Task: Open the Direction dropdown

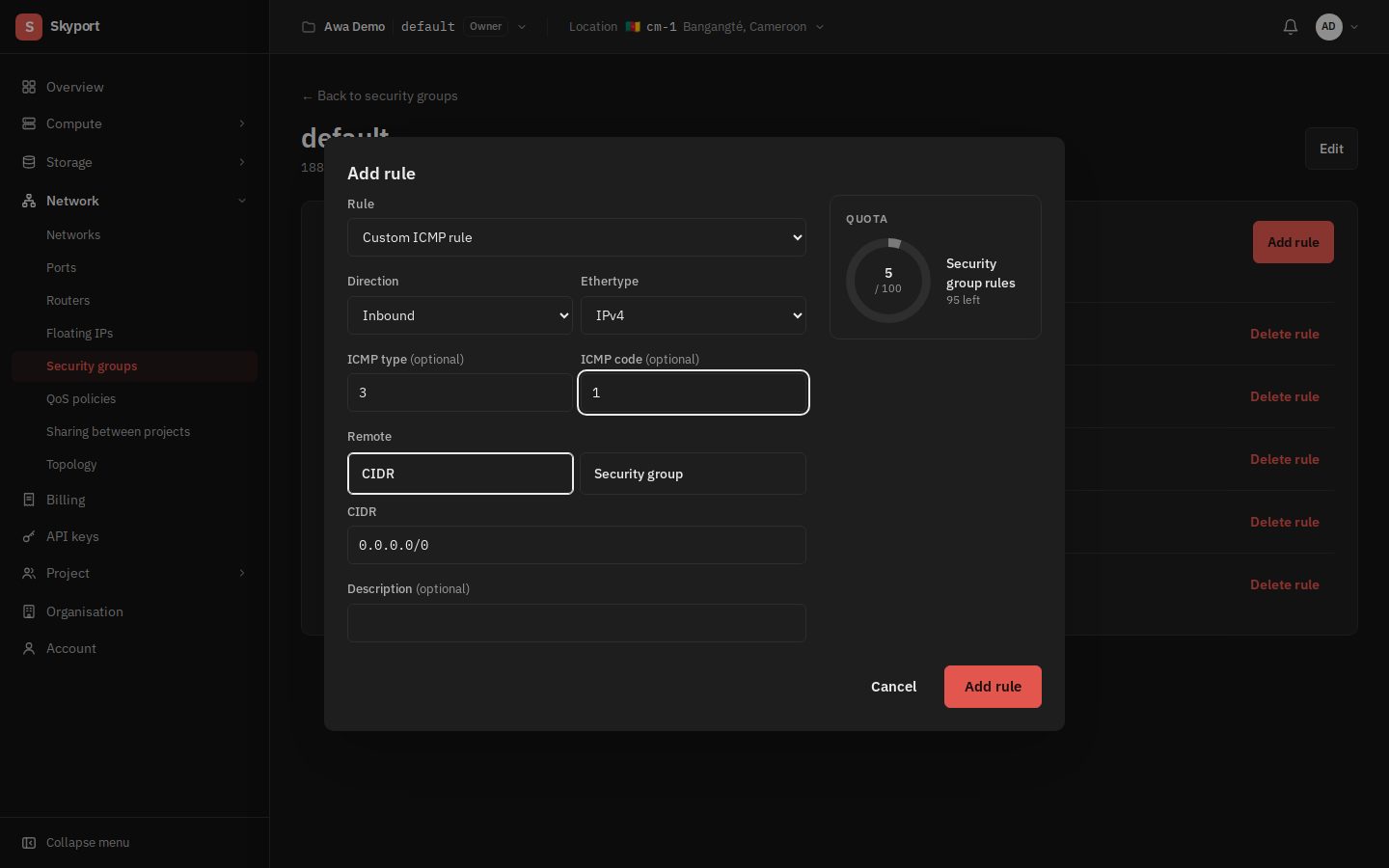Action: pyautogui.click(x=460, y=315)
